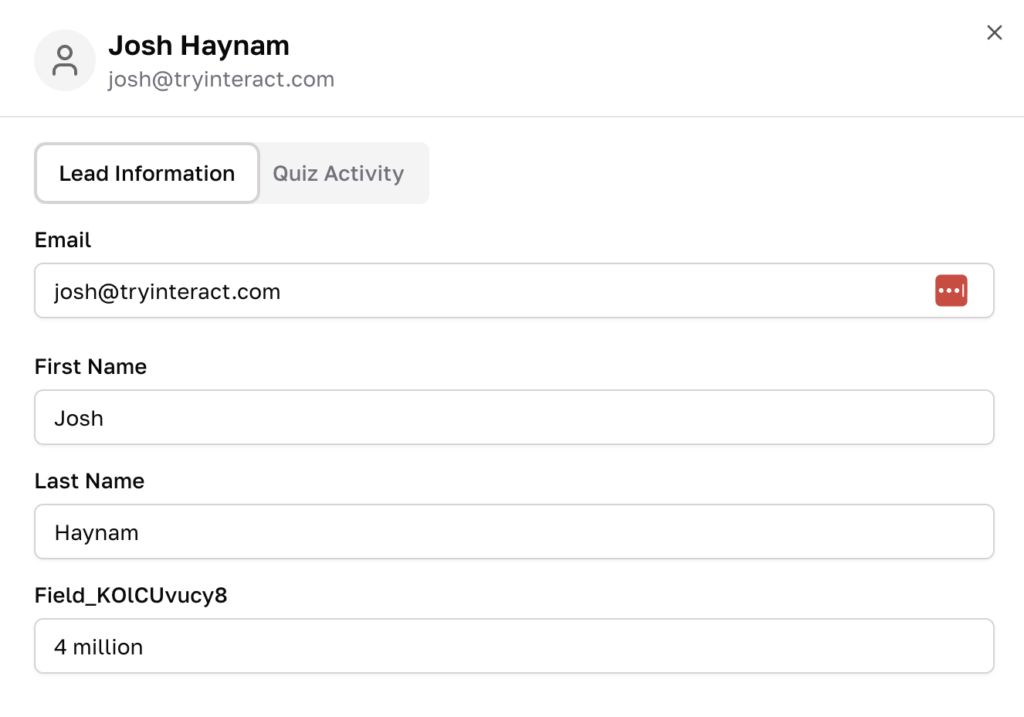Click the user avatar icon

(x=65, y=61)
